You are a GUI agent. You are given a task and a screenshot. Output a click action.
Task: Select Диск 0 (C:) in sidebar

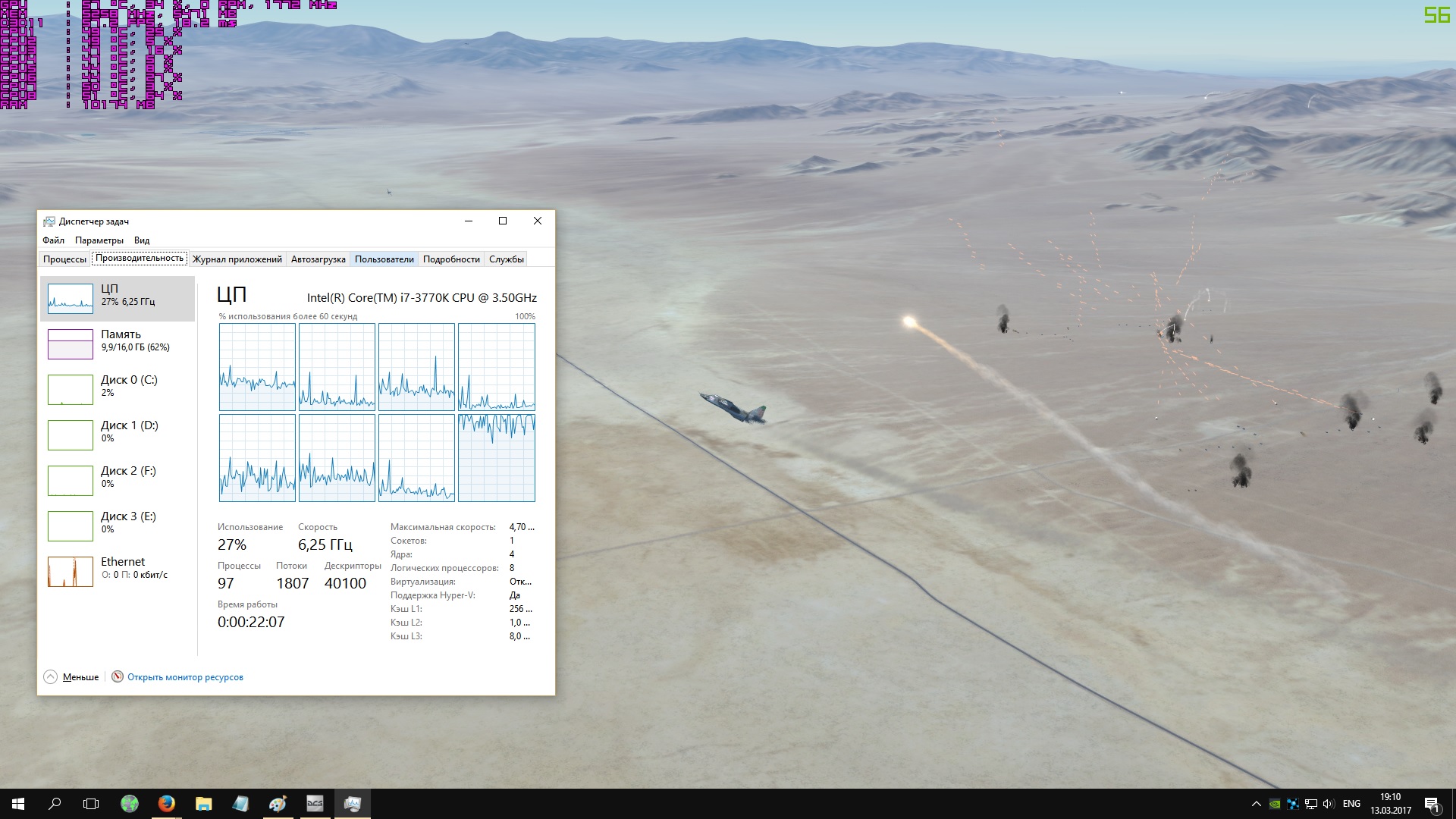click(x=118, y=390)
